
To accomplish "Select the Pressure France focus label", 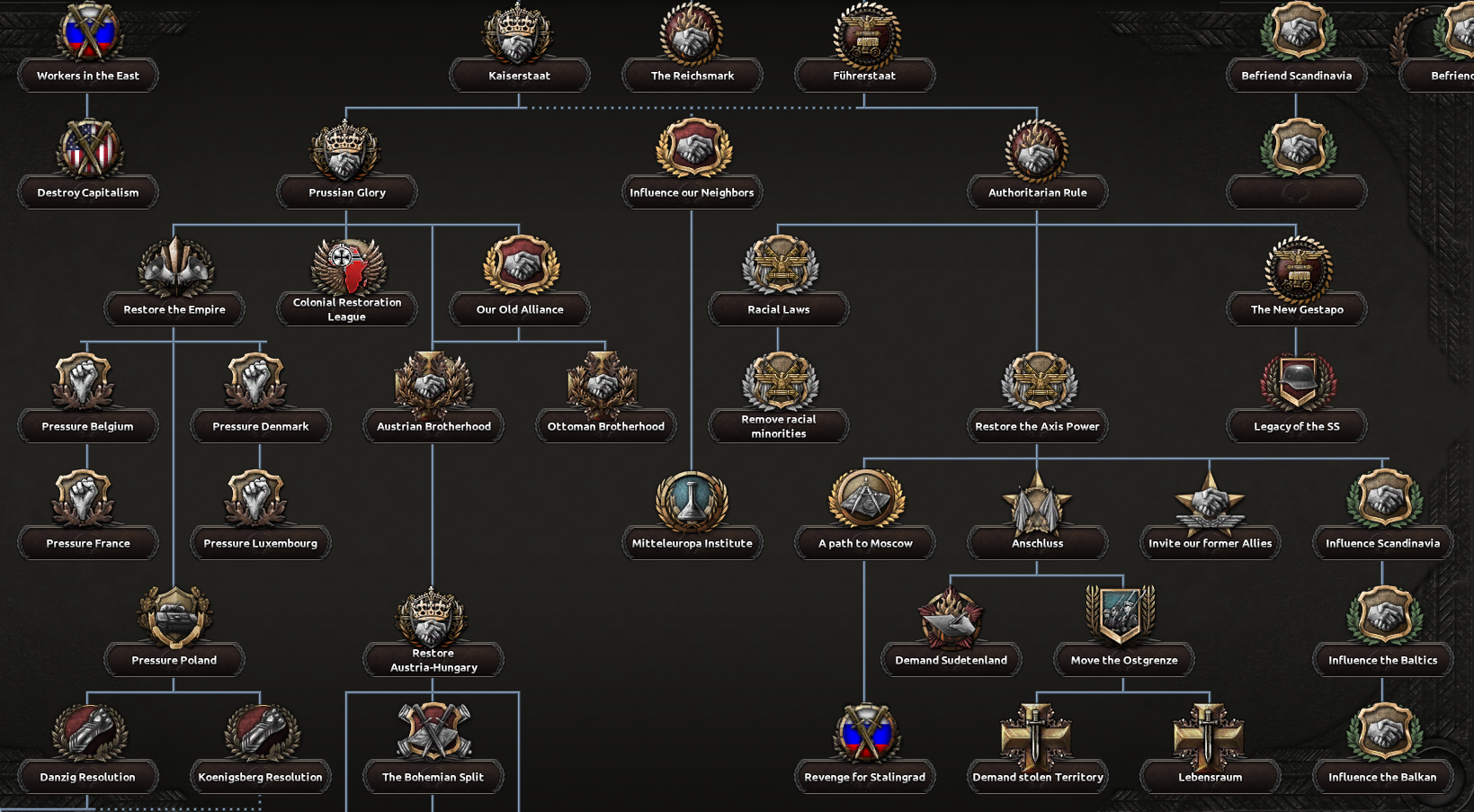I will pos(88,543).
